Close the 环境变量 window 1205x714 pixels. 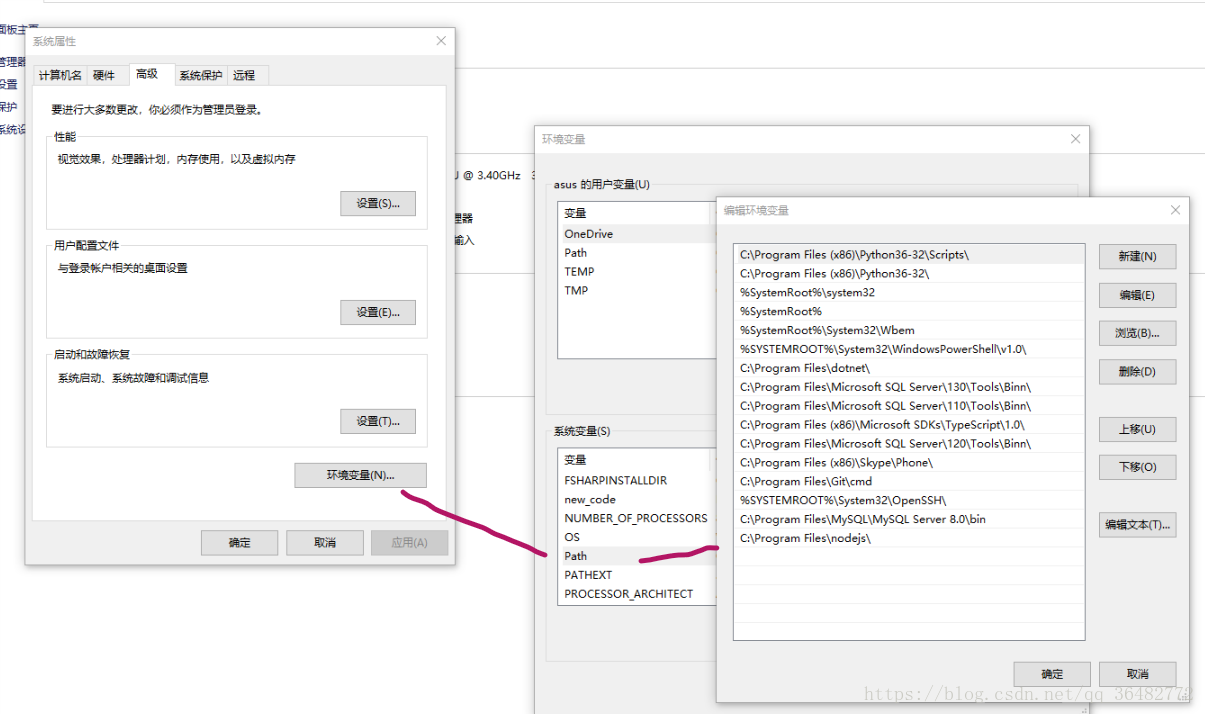(x=1075, y=139)
